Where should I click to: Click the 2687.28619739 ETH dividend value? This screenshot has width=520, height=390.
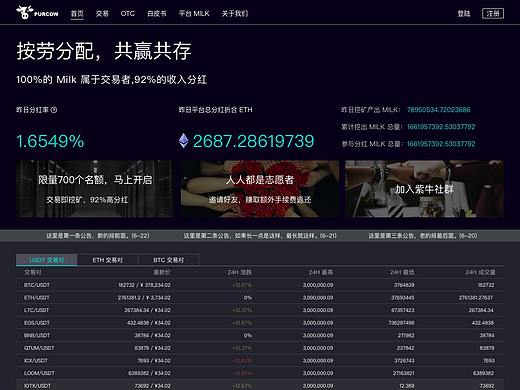pyautogui.click(x=253, y=141)
